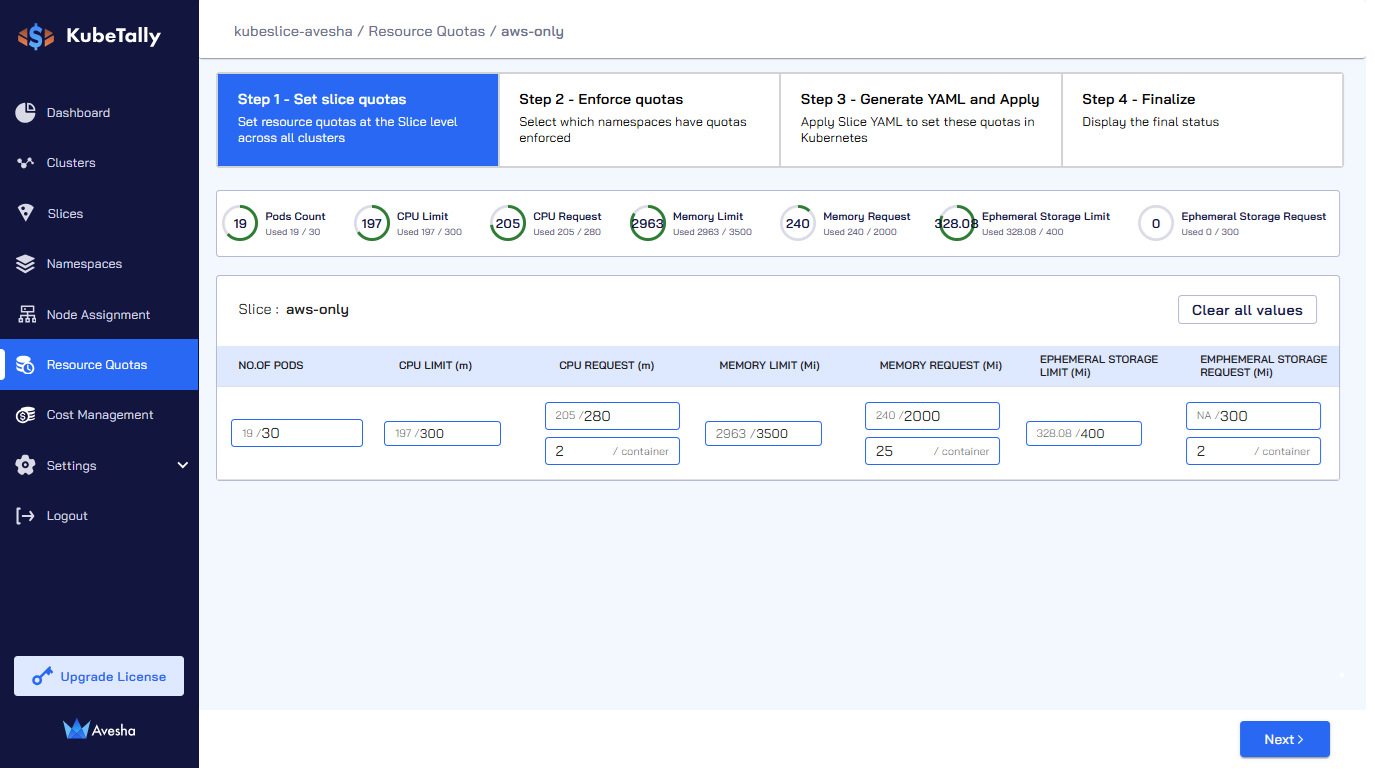1375x782 pixels.
Task: Open Step 4 - Finalize tab
Action: click(1202, 119)
